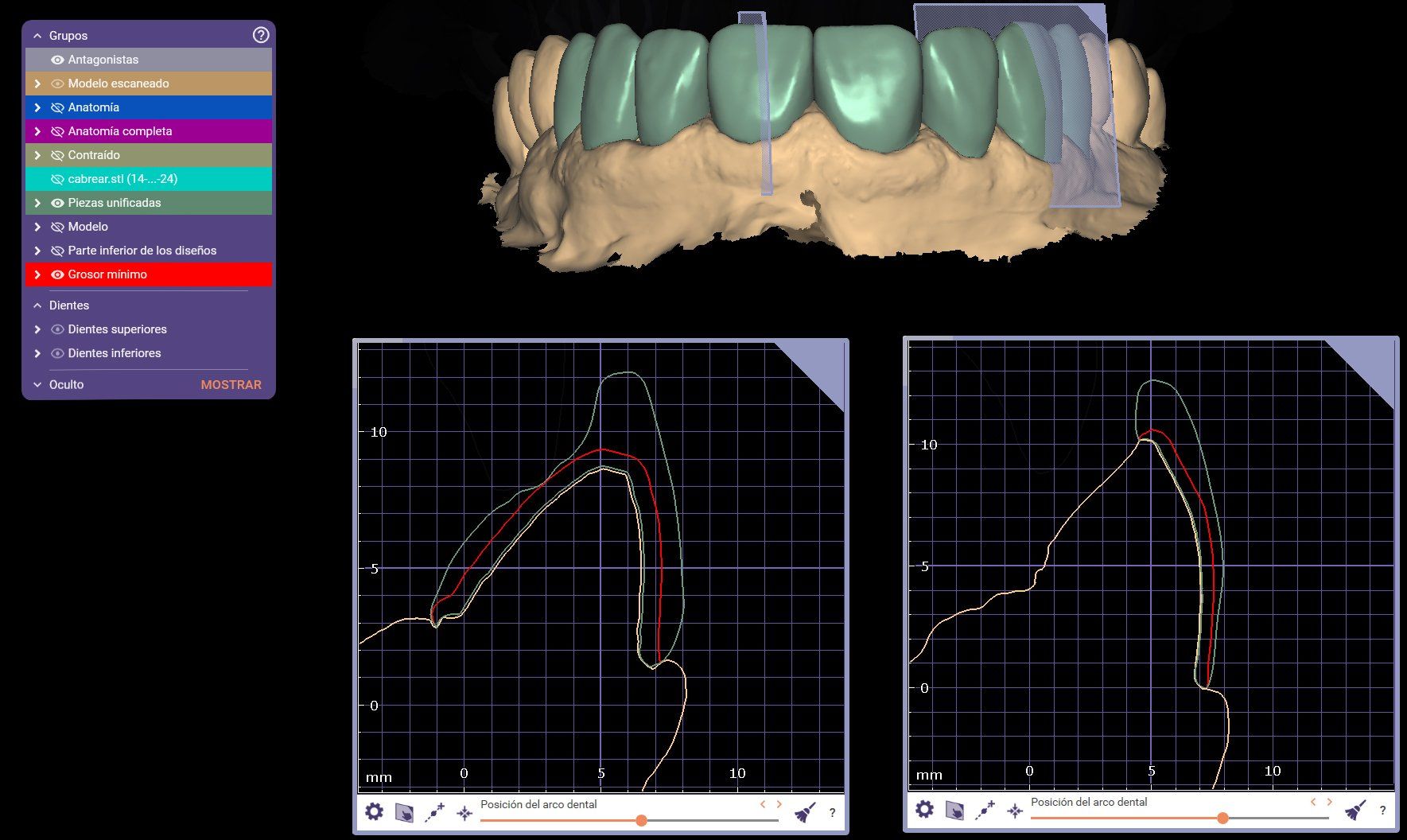Toggle visibility of Modelo escaneado group
The width and height of the screenshot is (1407, 840).
pos(57,84)
